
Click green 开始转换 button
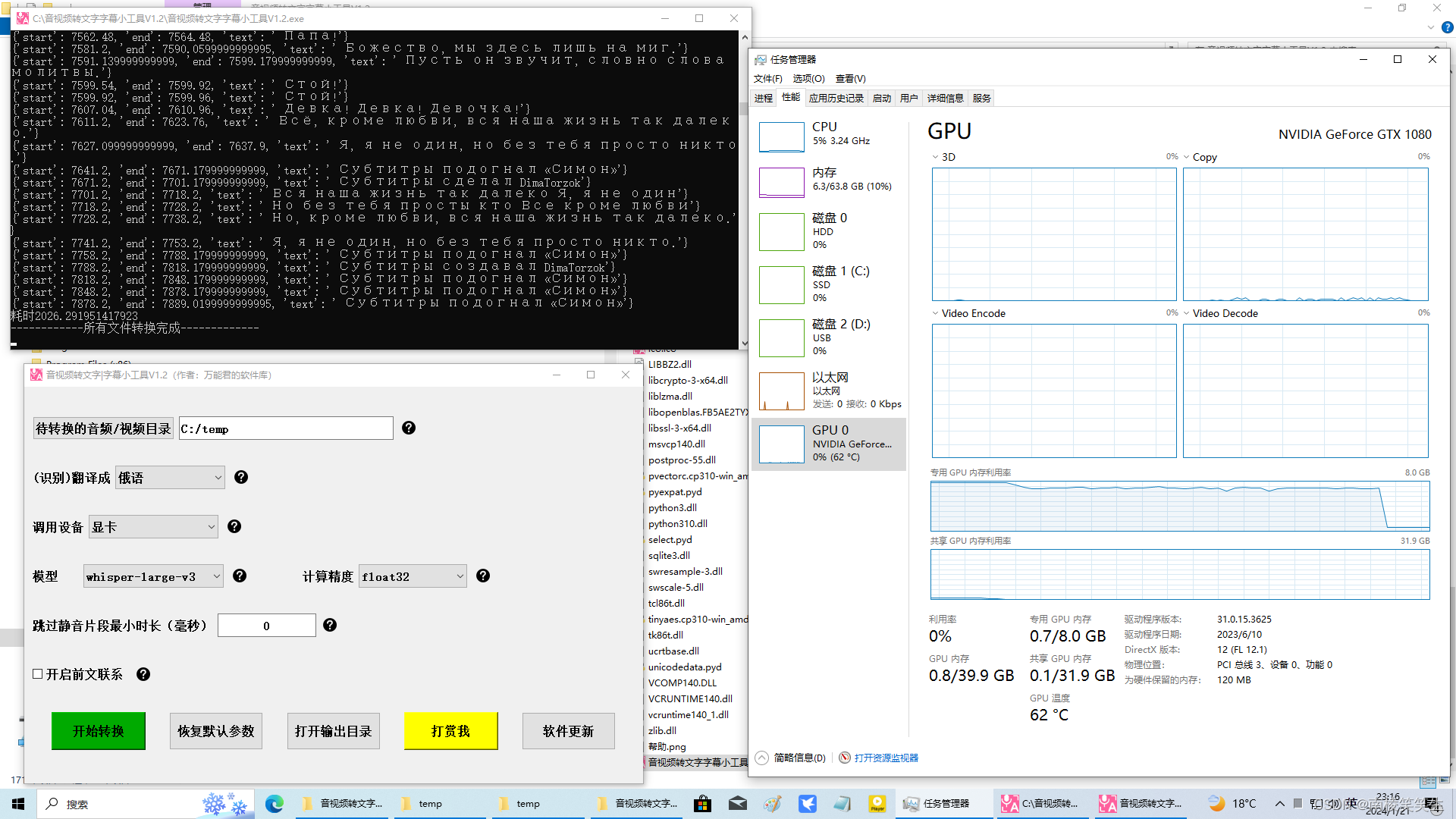99,731
